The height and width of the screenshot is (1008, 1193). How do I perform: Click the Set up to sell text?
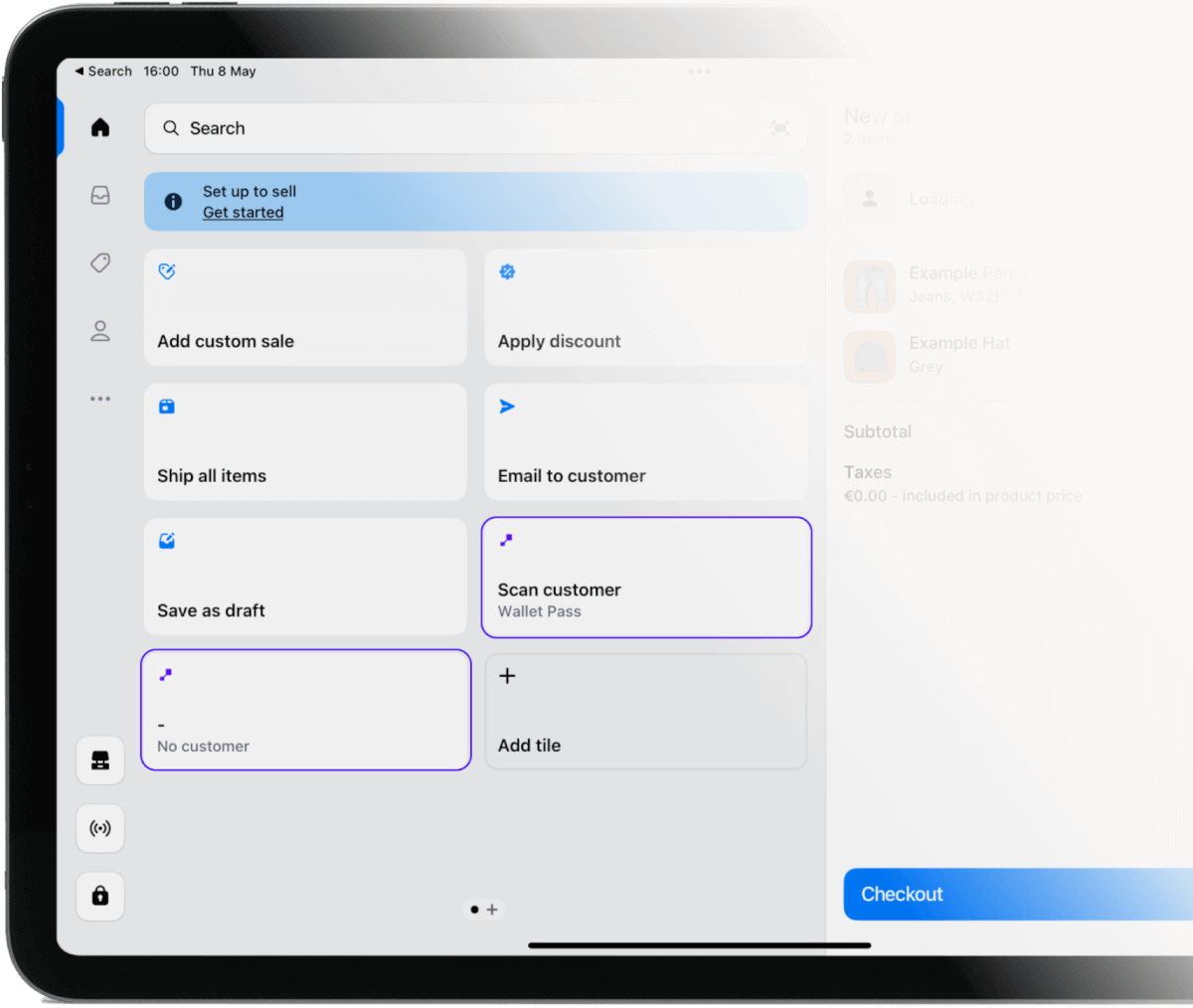point(250,191)
